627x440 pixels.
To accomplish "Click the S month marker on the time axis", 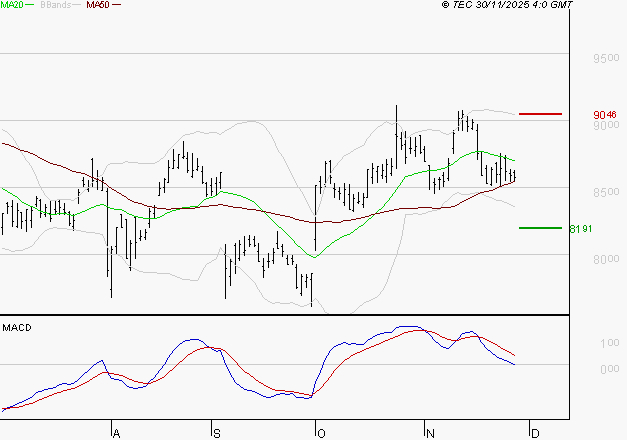I will click(217, 434).
